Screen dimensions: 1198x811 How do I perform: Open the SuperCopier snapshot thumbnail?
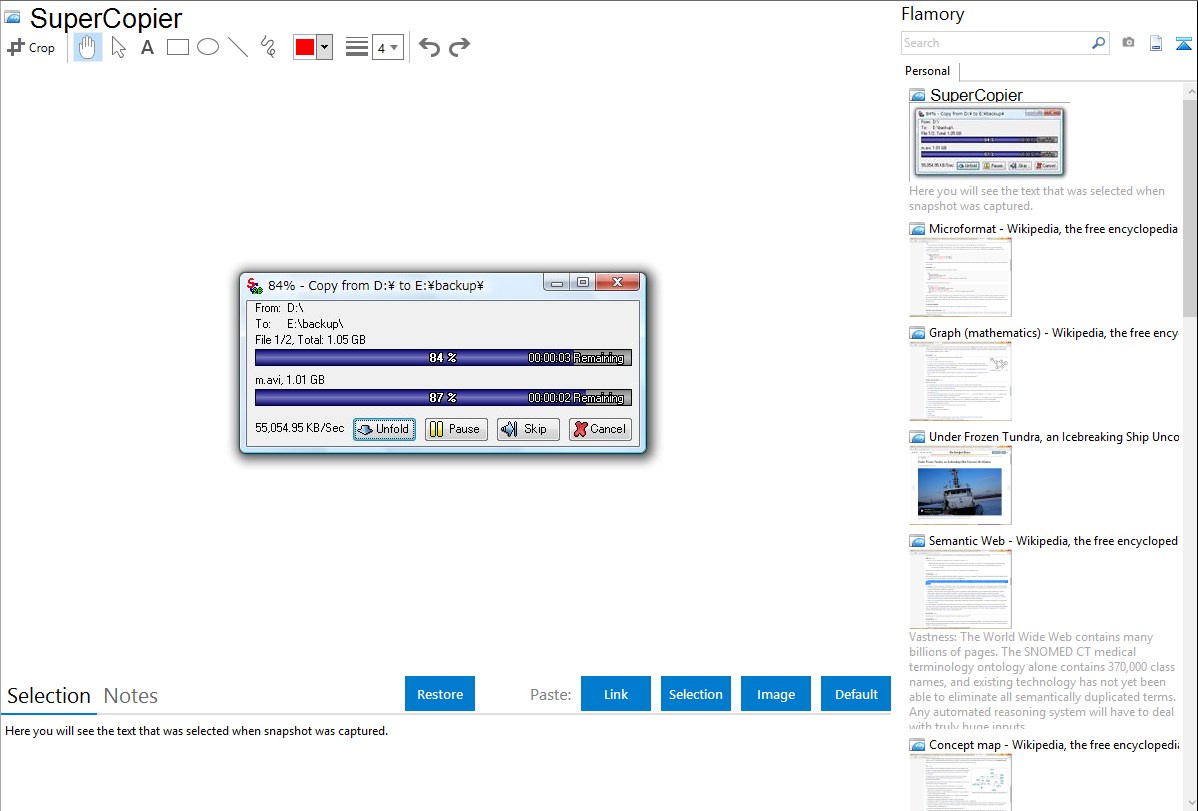(987, 141)
